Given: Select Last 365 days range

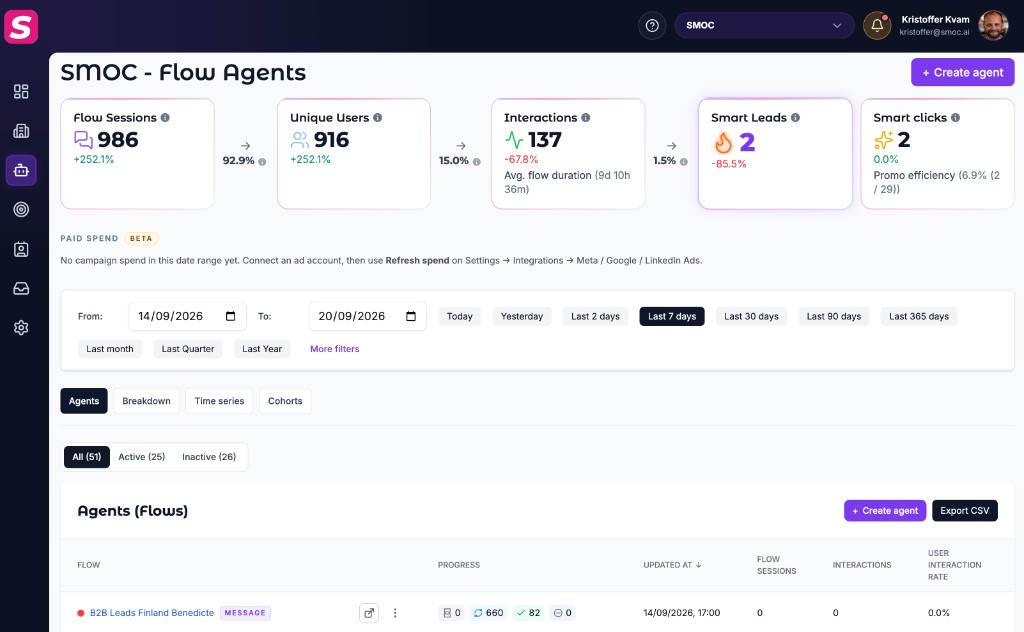Looking at the screenshot, I should tap(919, 316).
